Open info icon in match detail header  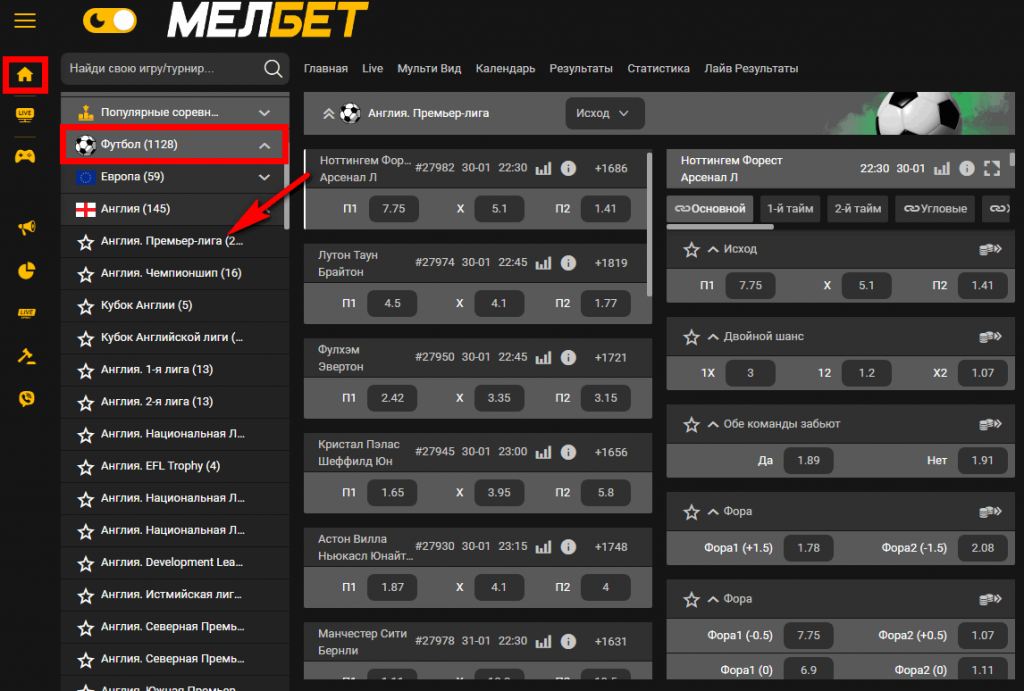coord(967,169)
